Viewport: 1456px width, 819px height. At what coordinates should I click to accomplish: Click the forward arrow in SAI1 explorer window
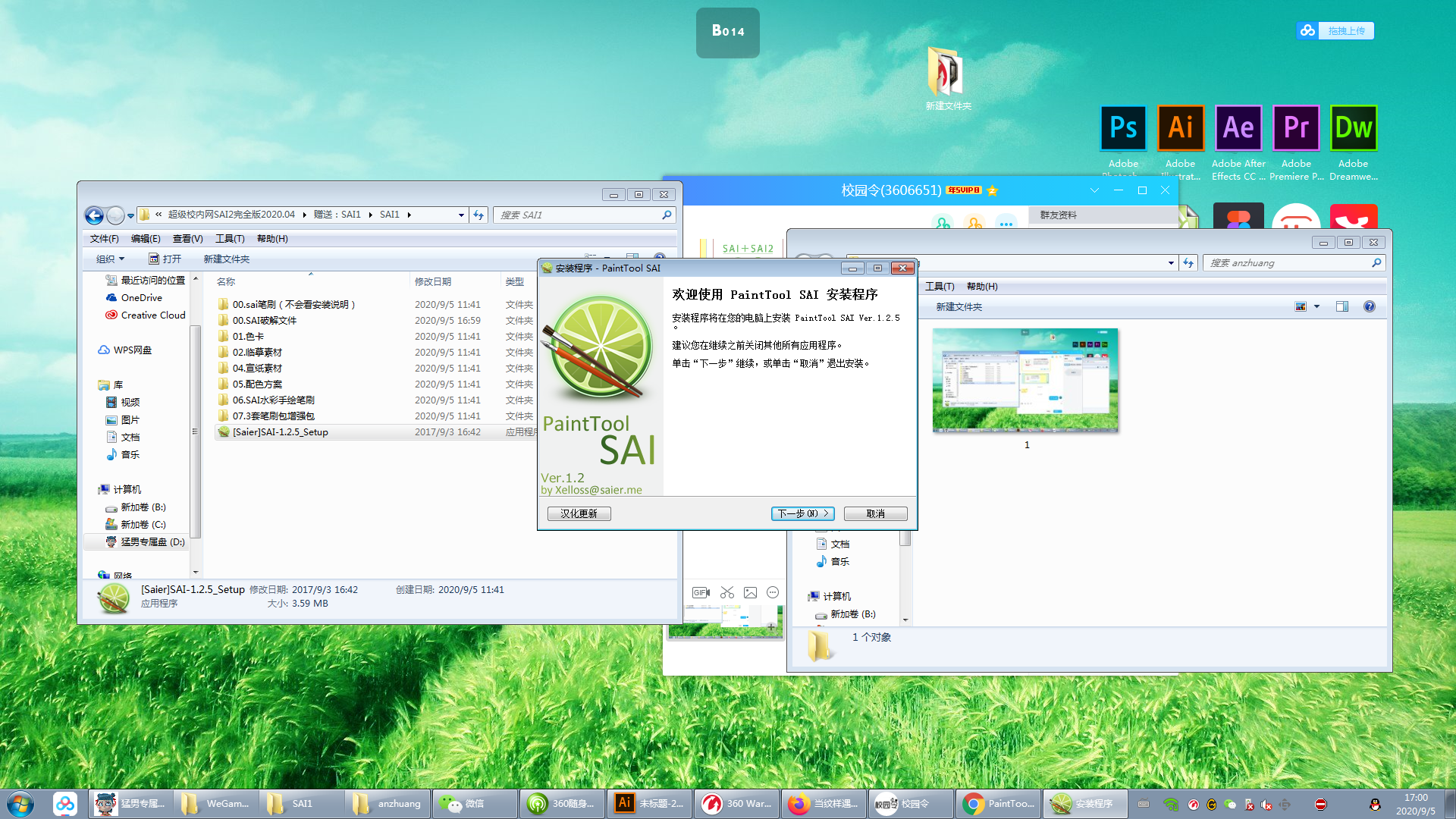point(115,215)
